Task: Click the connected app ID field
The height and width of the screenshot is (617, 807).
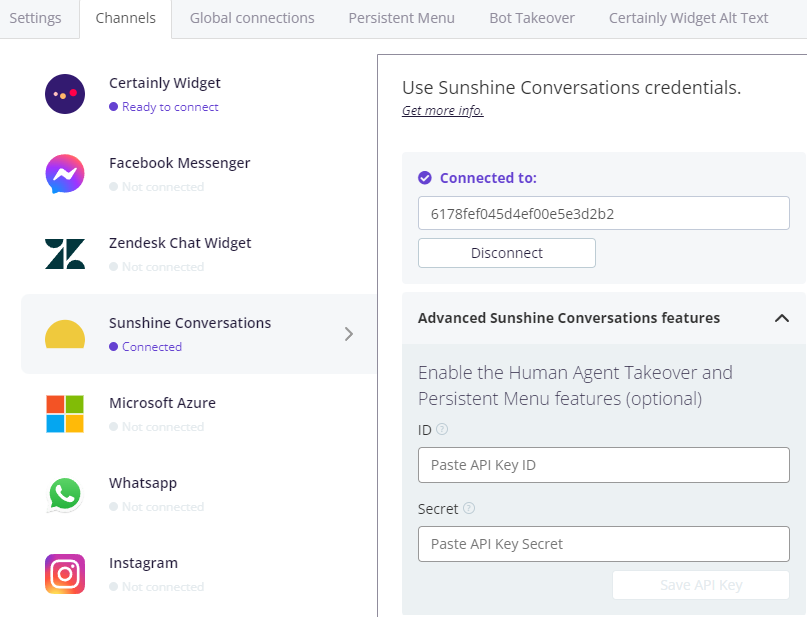Action: [x=604, y=213]
